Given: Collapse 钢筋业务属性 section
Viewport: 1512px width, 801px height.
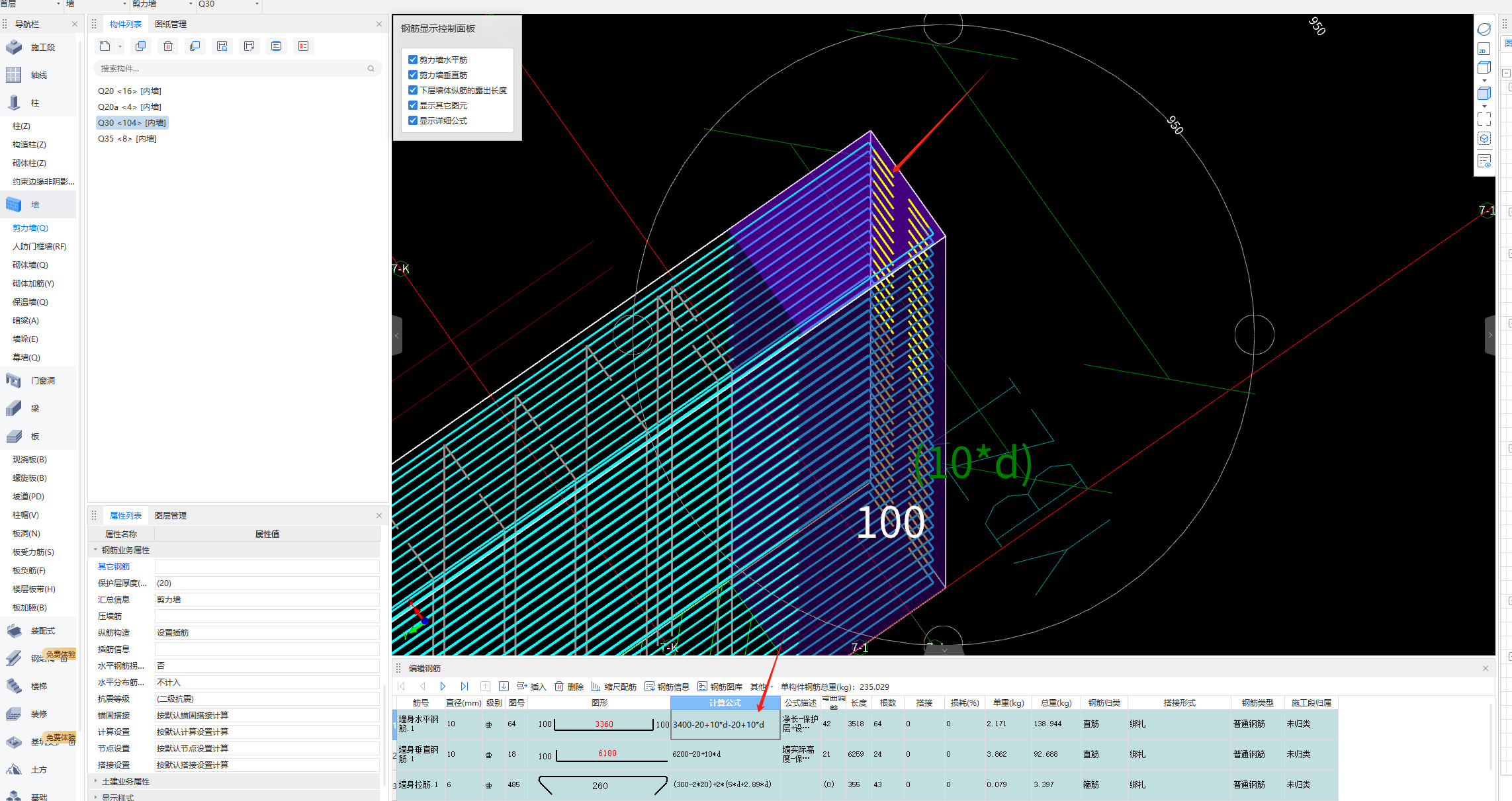Looking at the screenshot, I should pos(95,550).
